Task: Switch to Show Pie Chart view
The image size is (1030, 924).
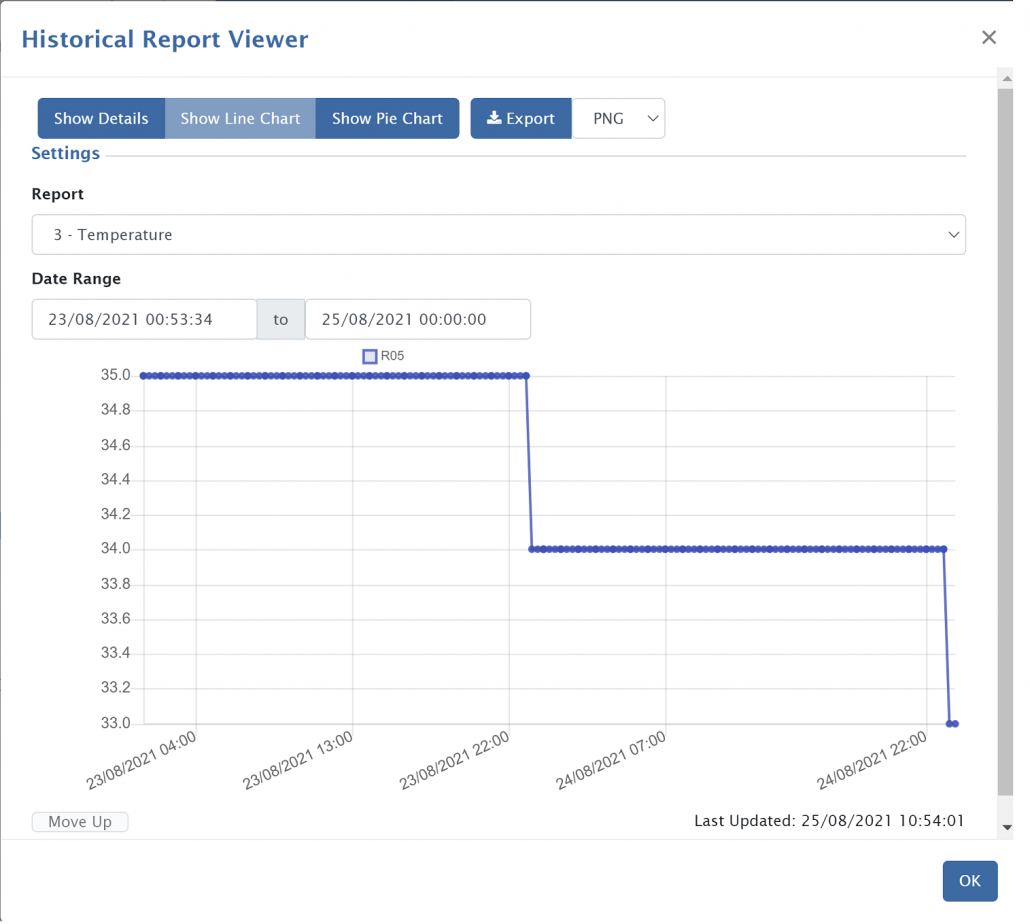Action: [387, 118]
